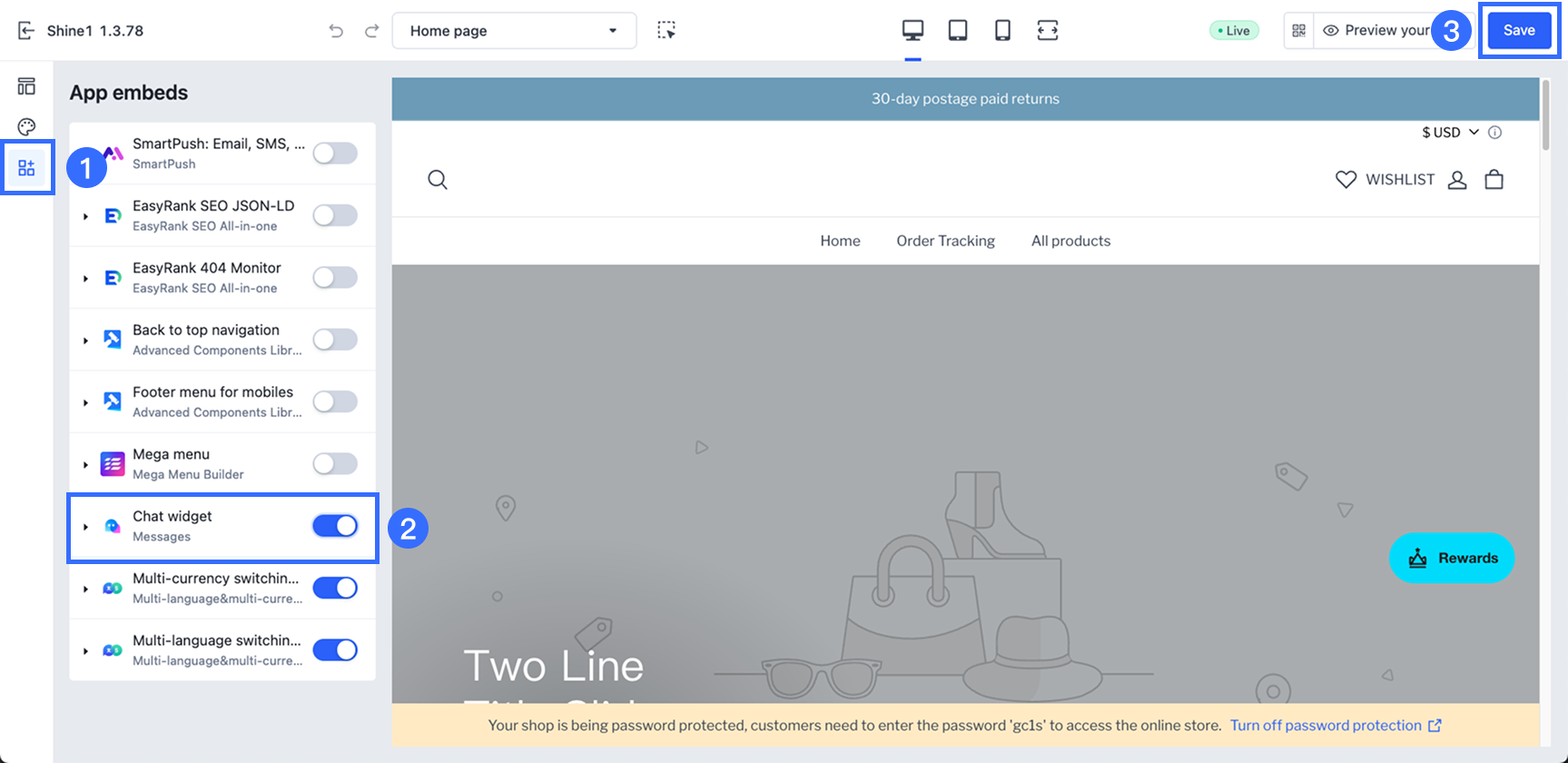The image size is (1568, 763).
Task: Click the preview page vertical scrollbar
Action: [1545, 115]
